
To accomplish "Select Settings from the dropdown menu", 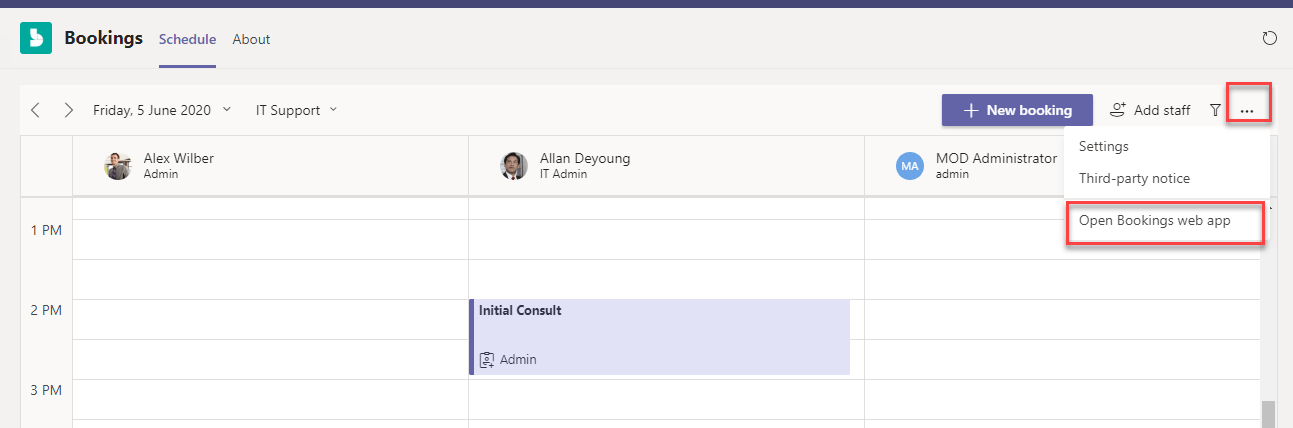I will point(1104,146).
